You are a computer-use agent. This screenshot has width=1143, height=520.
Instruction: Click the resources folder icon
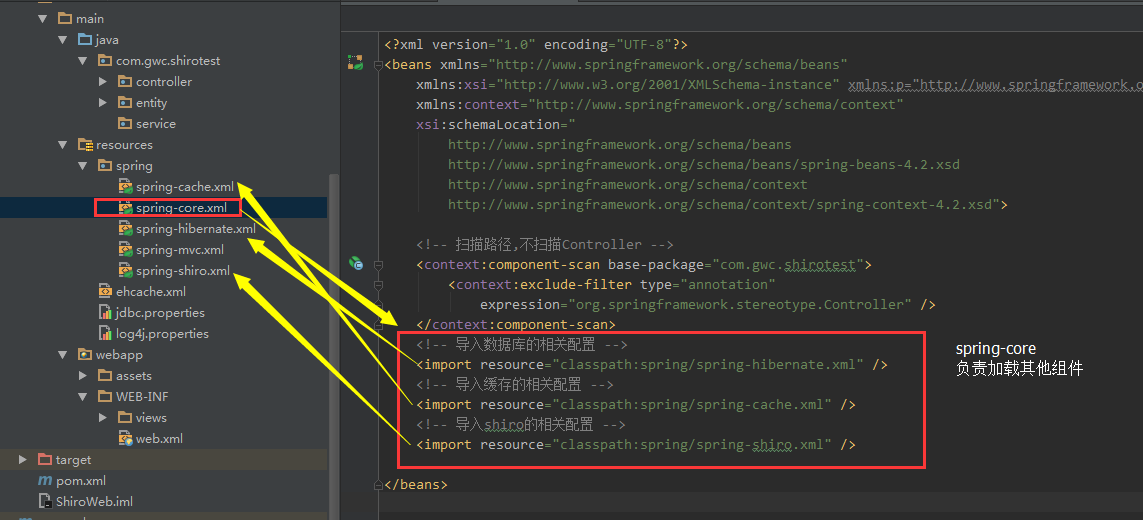[x=85, y=144]
